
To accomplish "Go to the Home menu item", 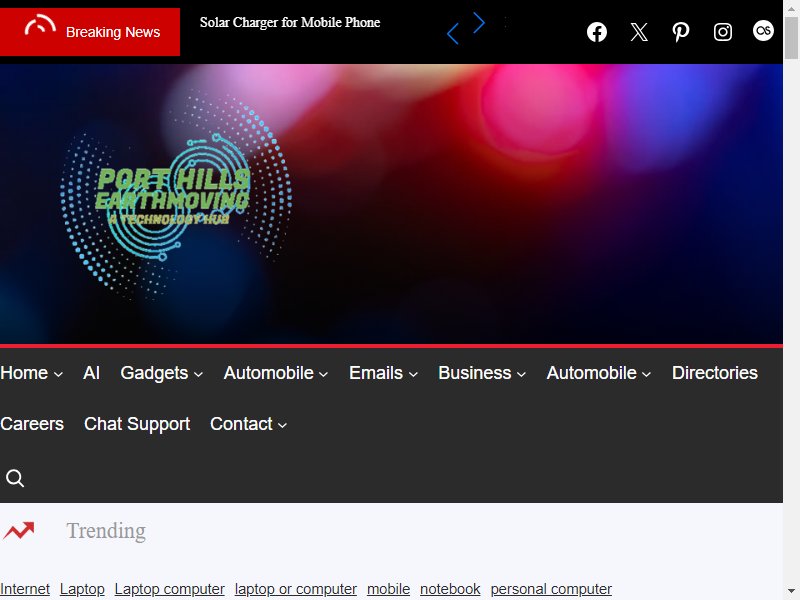I will pos(24,373).
